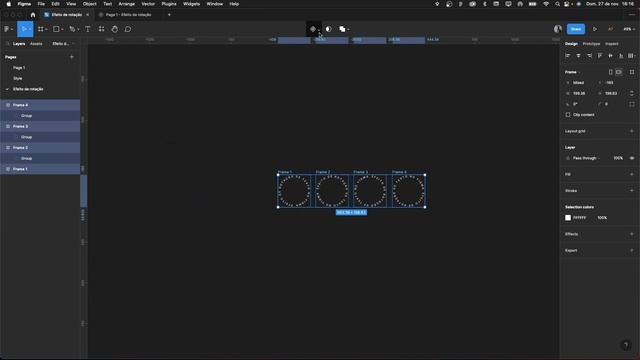Select the Frame tool

click(x=40, y=29)
